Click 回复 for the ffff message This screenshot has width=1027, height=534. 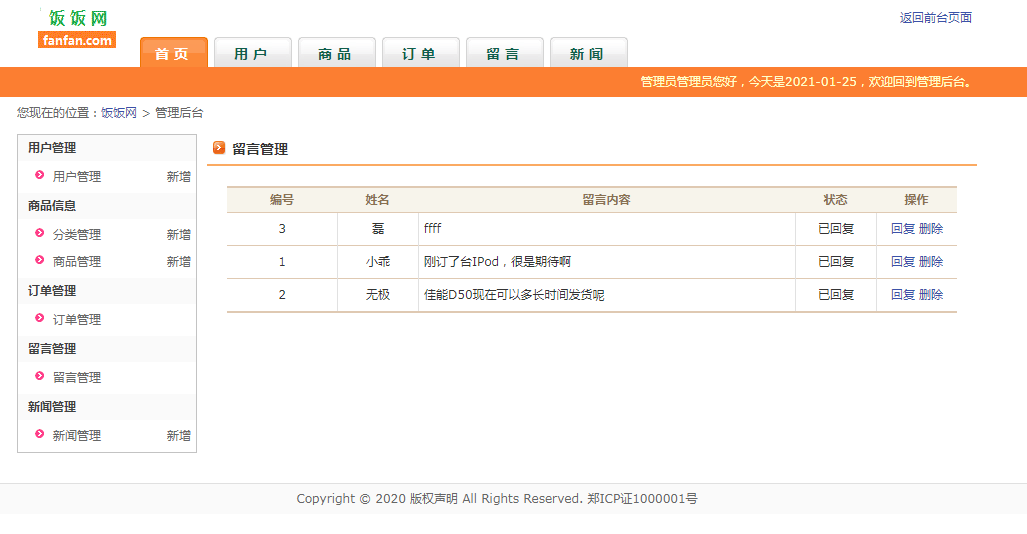click(903, 229)
